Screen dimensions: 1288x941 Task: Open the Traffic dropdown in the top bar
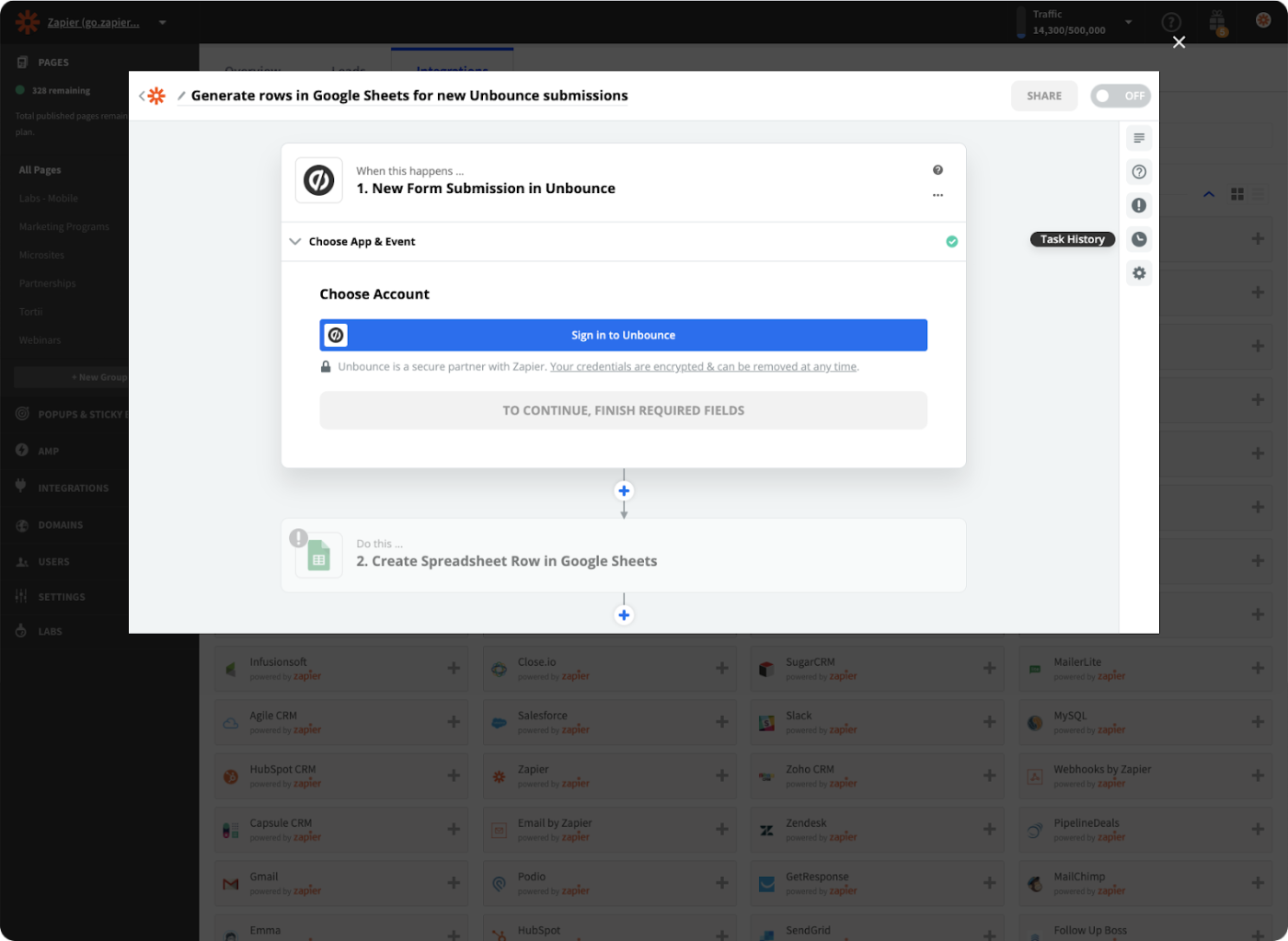click(x=1129, y=22)
